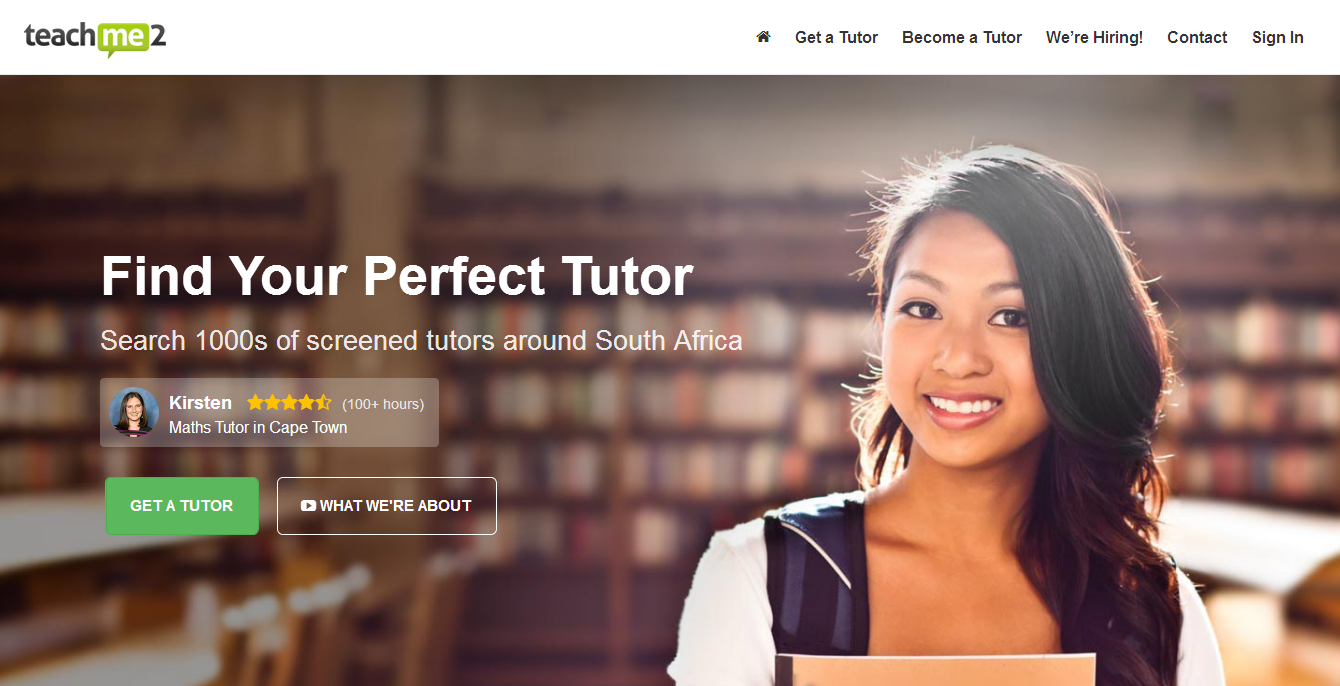Open the Contact page

tap(1197, 37)
